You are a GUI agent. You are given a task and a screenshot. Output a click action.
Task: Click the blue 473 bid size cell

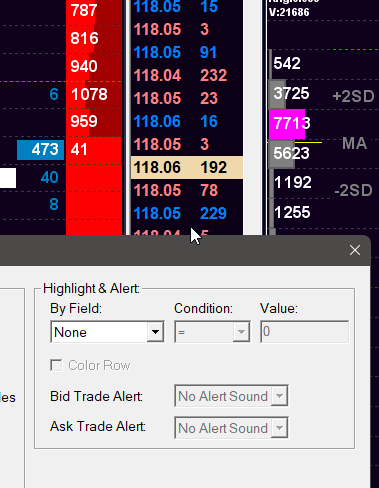coord(40,150)
